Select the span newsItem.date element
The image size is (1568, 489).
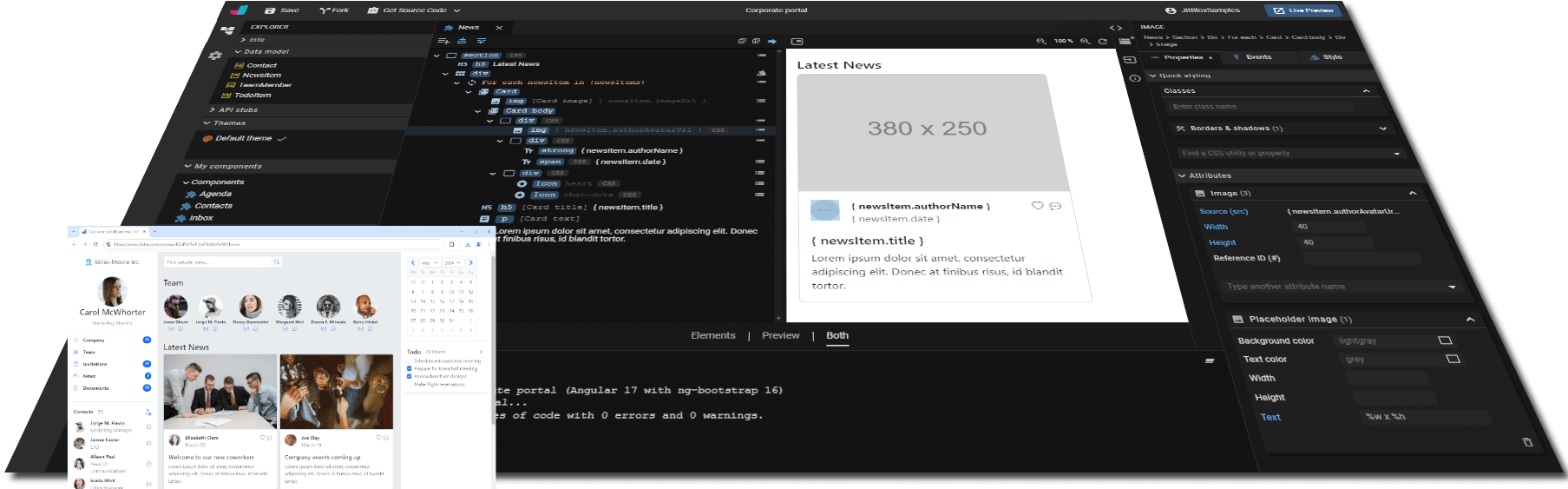pos(594,162)
